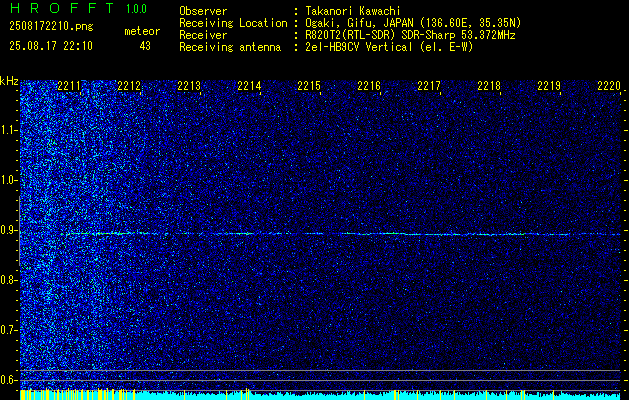
Task: Click the 2218 time marker
Action: tap(489, 86)
